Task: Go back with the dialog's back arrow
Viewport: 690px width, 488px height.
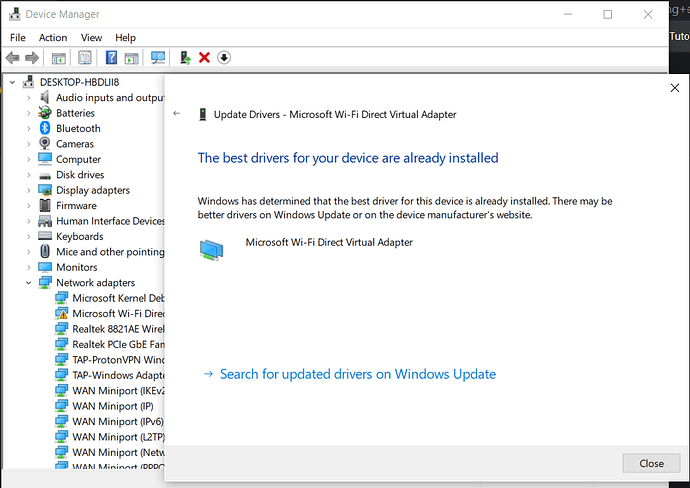Action: point(176,114)
